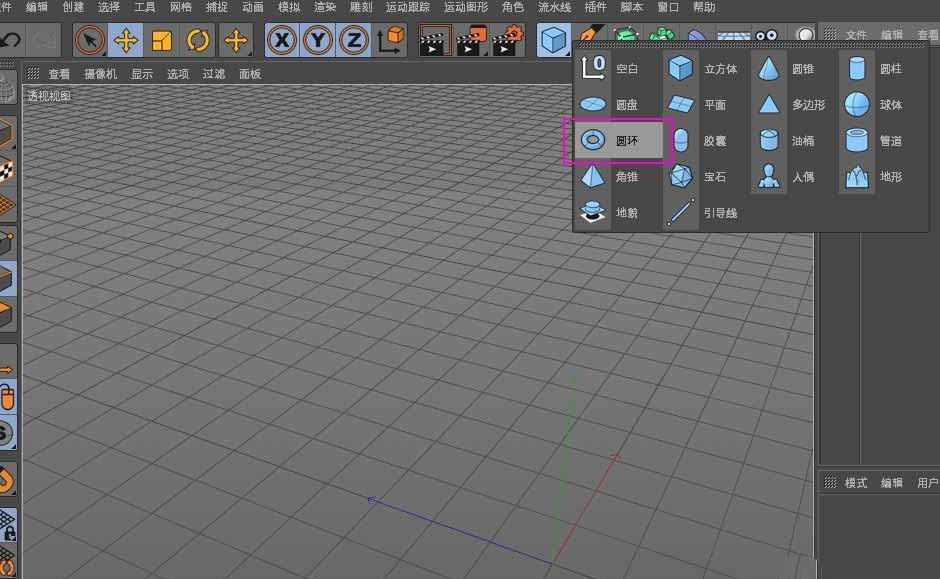Image resolution: width=940 pixels, height=579 pixels.
Task: Toggle the X axis lock button
Action: point(281,40)
